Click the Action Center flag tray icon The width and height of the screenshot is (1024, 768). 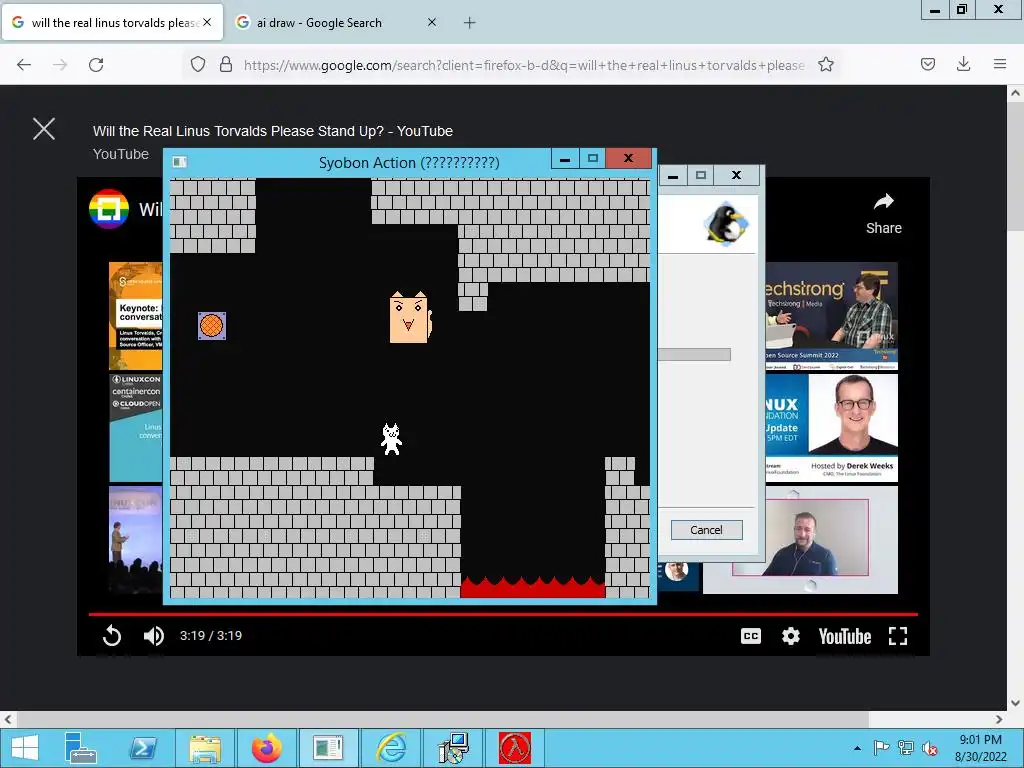(881, 748)
